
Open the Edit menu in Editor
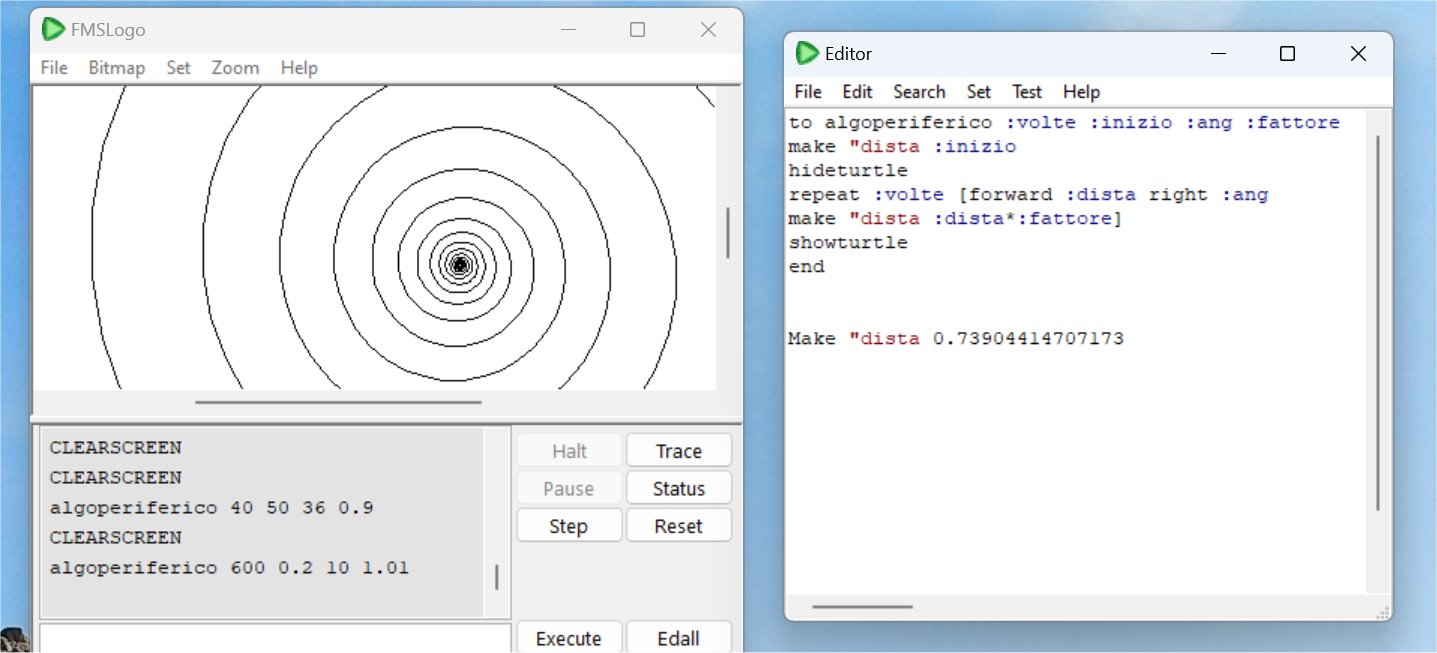point(857,92)
